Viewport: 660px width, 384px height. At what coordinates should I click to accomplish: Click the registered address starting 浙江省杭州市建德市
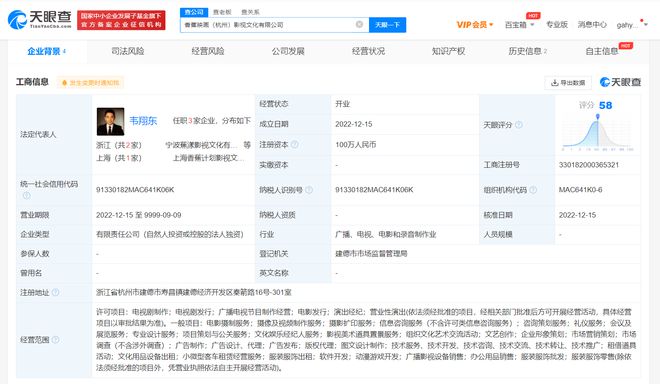tap(194, 292)
